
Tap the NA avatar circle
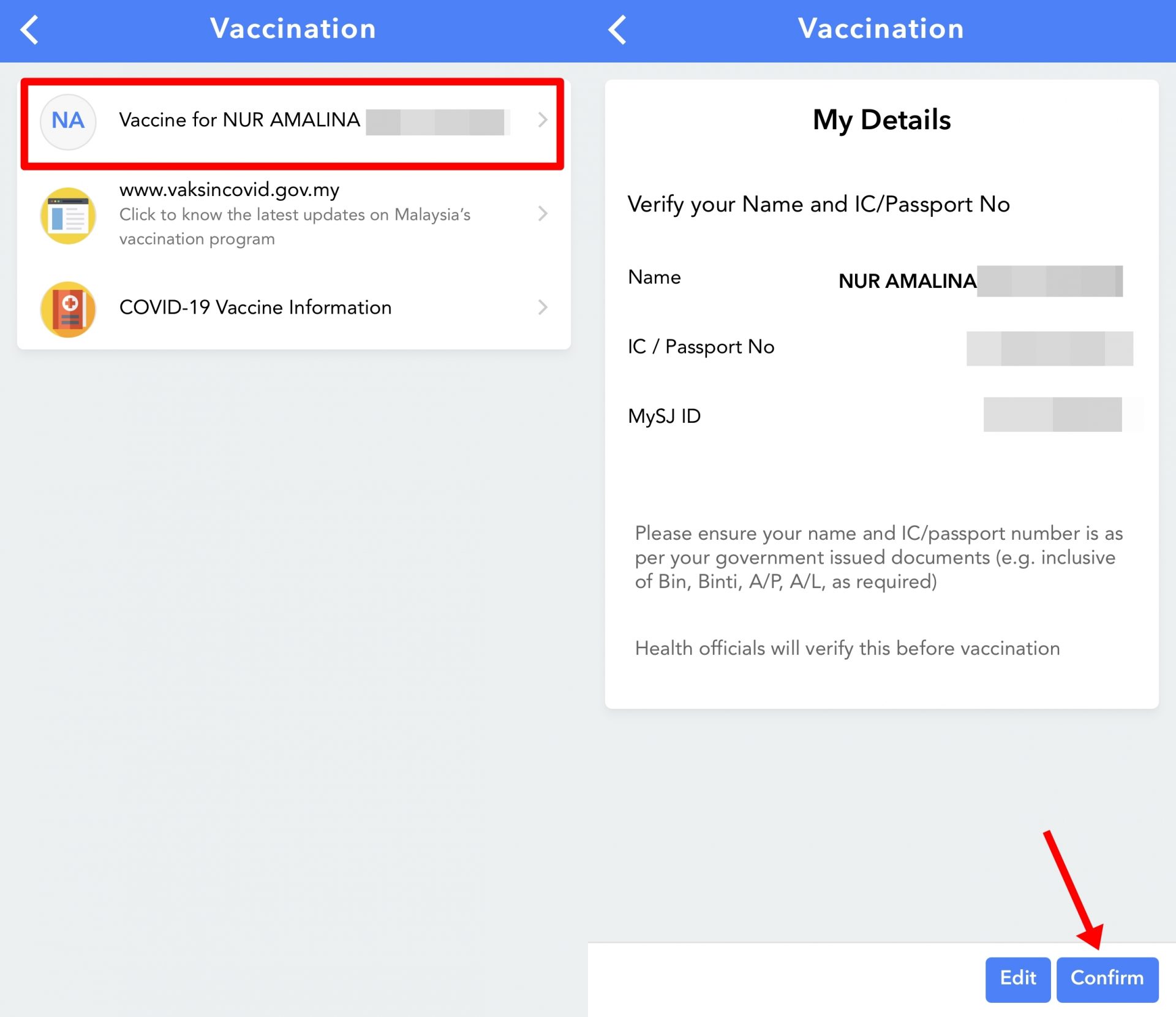point(68,121)
